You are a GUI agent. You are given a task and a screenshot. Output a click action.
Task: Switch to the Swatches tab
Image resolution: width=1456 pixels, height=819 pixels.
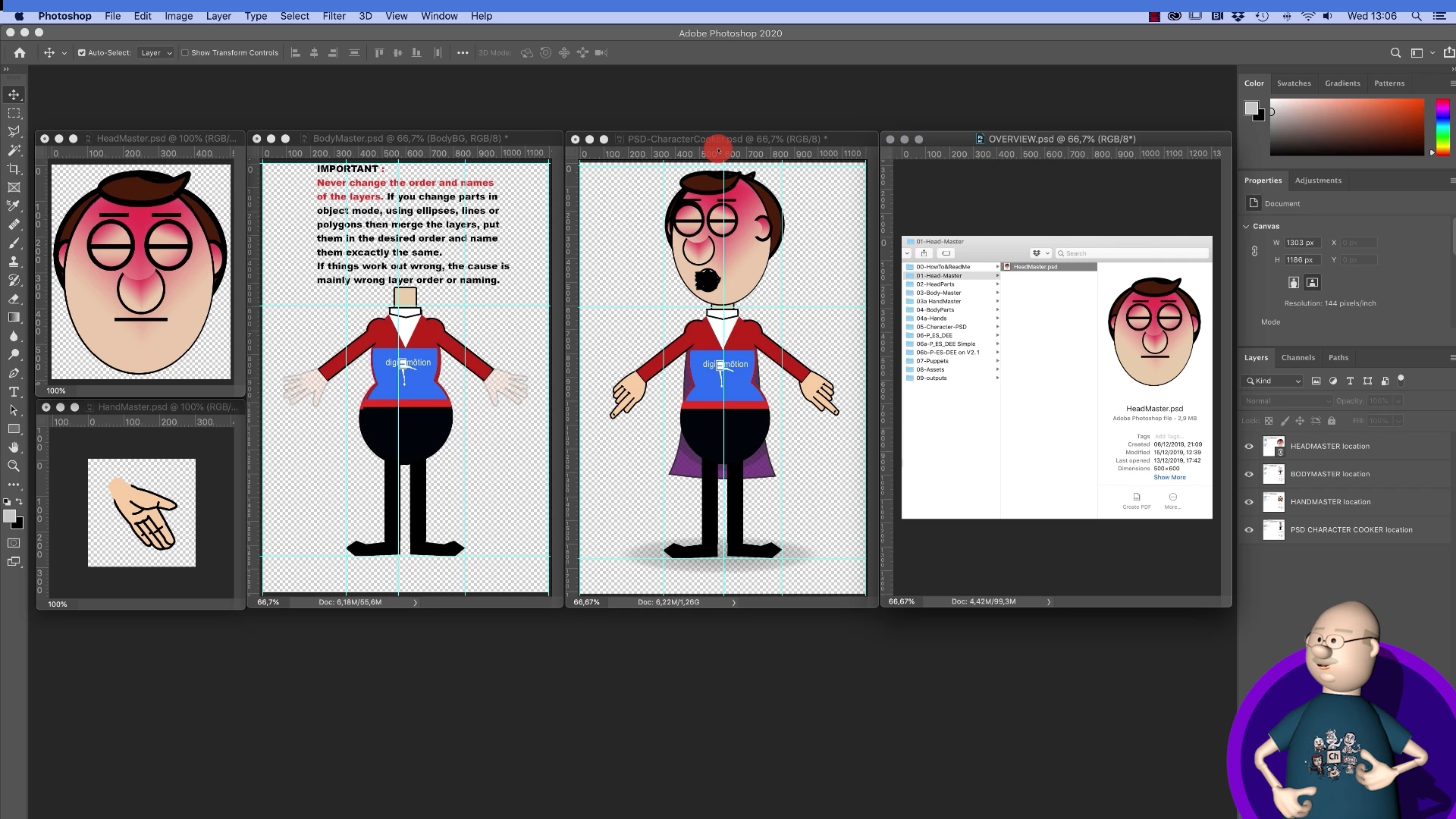[1293, 83]
